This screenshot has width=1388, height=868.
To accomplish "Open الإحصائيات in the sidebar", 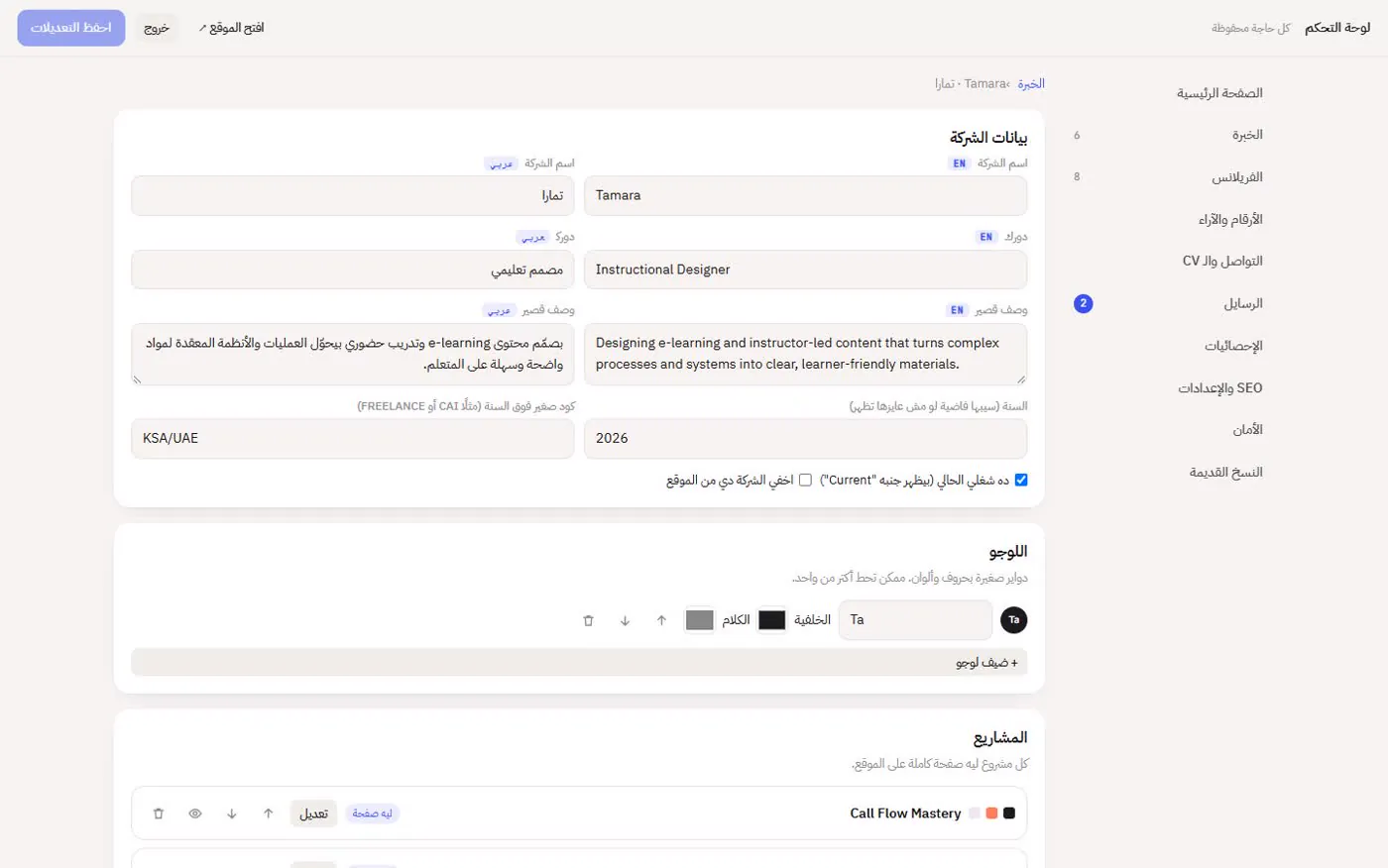I will 1233,346.
